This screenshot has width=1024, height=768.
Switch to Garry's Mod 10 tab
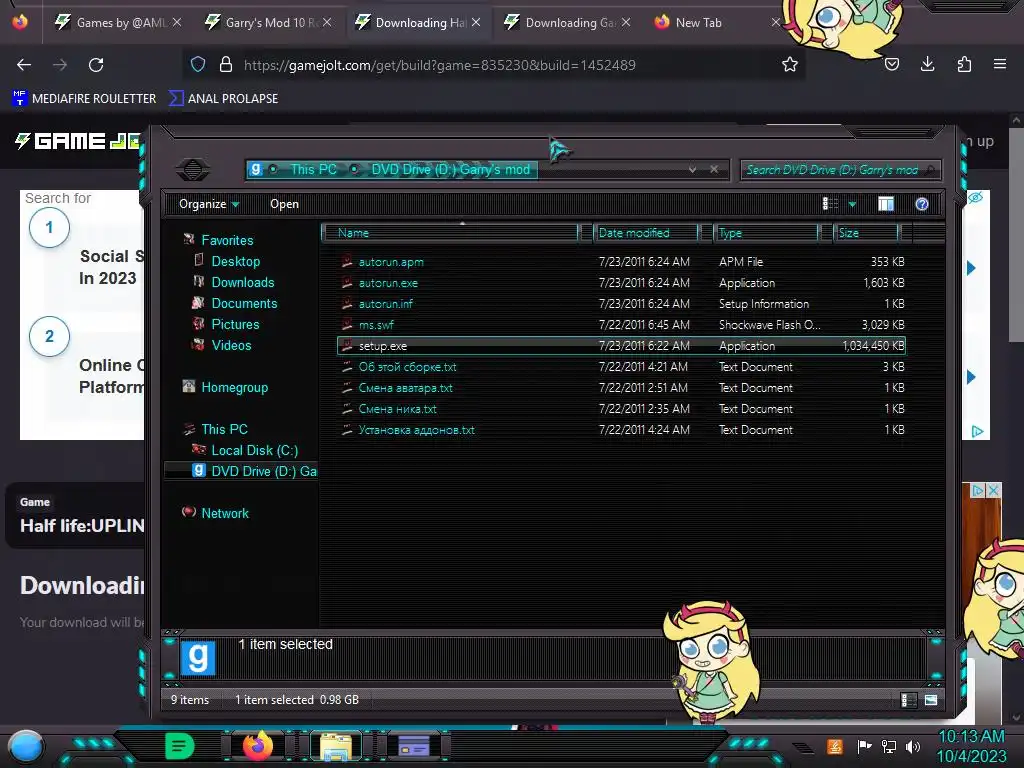(x=268, y=22)
